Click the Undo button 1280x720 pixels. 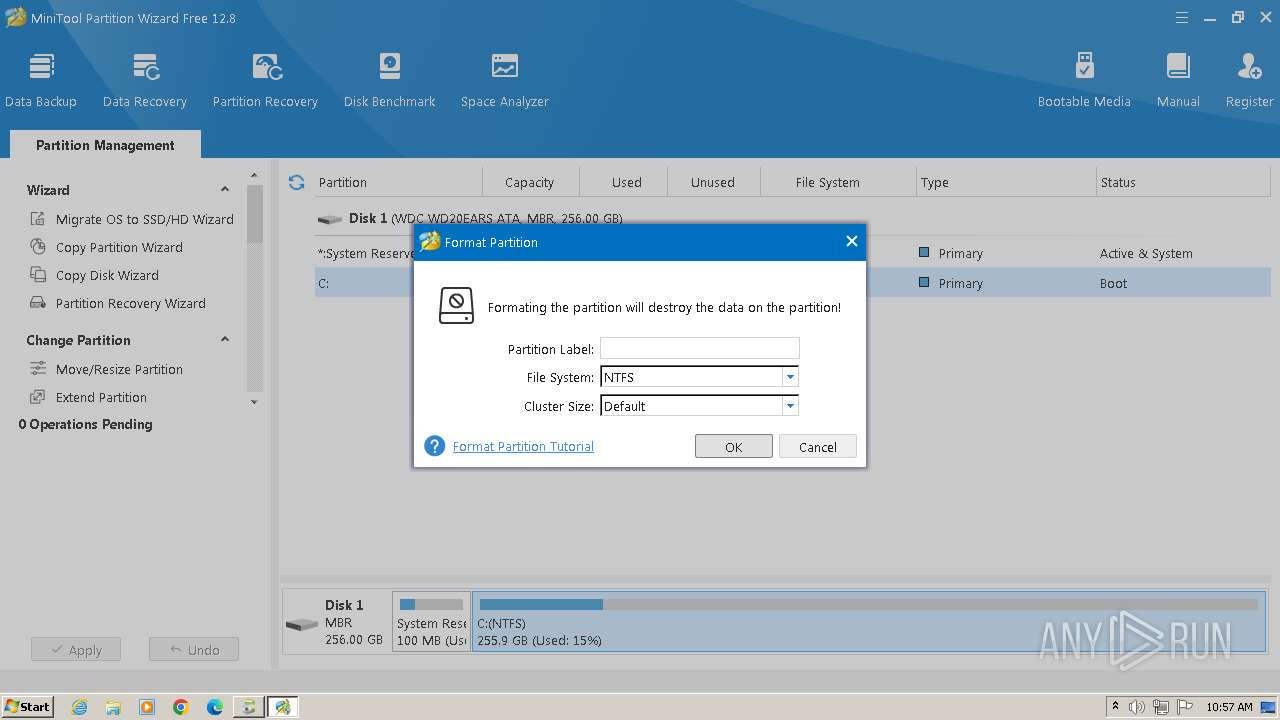(x=194, y=650)
